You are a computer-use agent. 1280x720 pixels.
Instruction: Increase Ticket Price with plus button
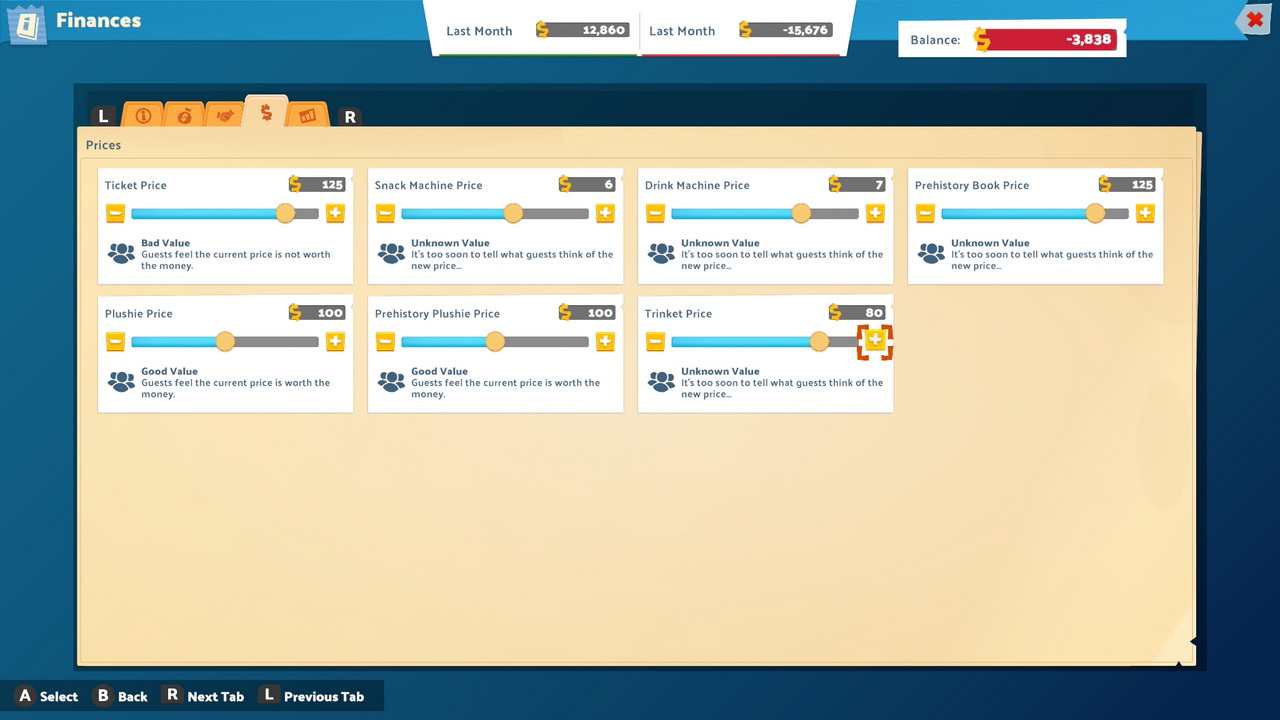335,213
